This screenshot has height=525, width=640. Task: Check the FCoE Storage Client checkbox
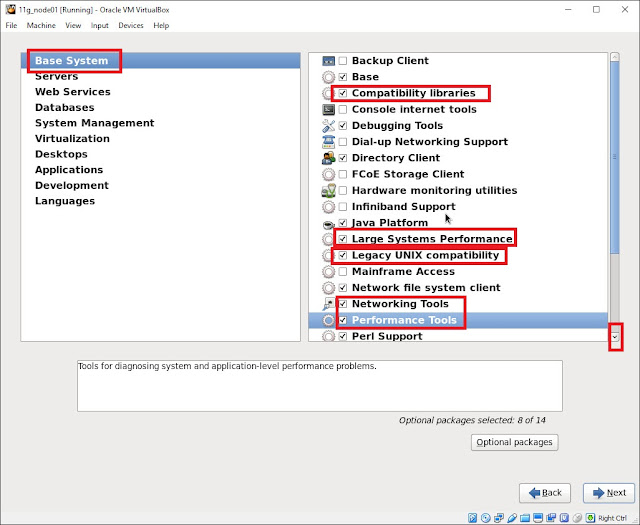tap(343, 174)
